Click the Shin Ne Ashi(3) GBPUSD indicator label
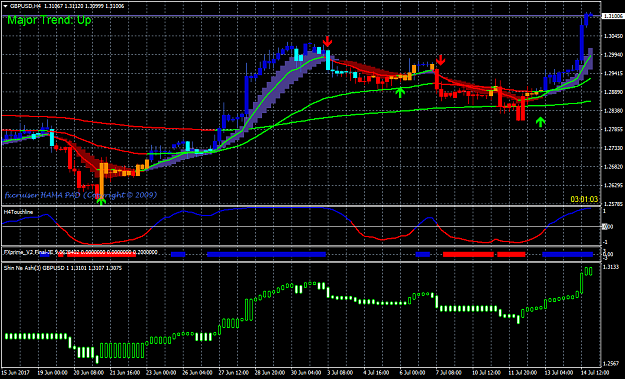 point(63,268)
